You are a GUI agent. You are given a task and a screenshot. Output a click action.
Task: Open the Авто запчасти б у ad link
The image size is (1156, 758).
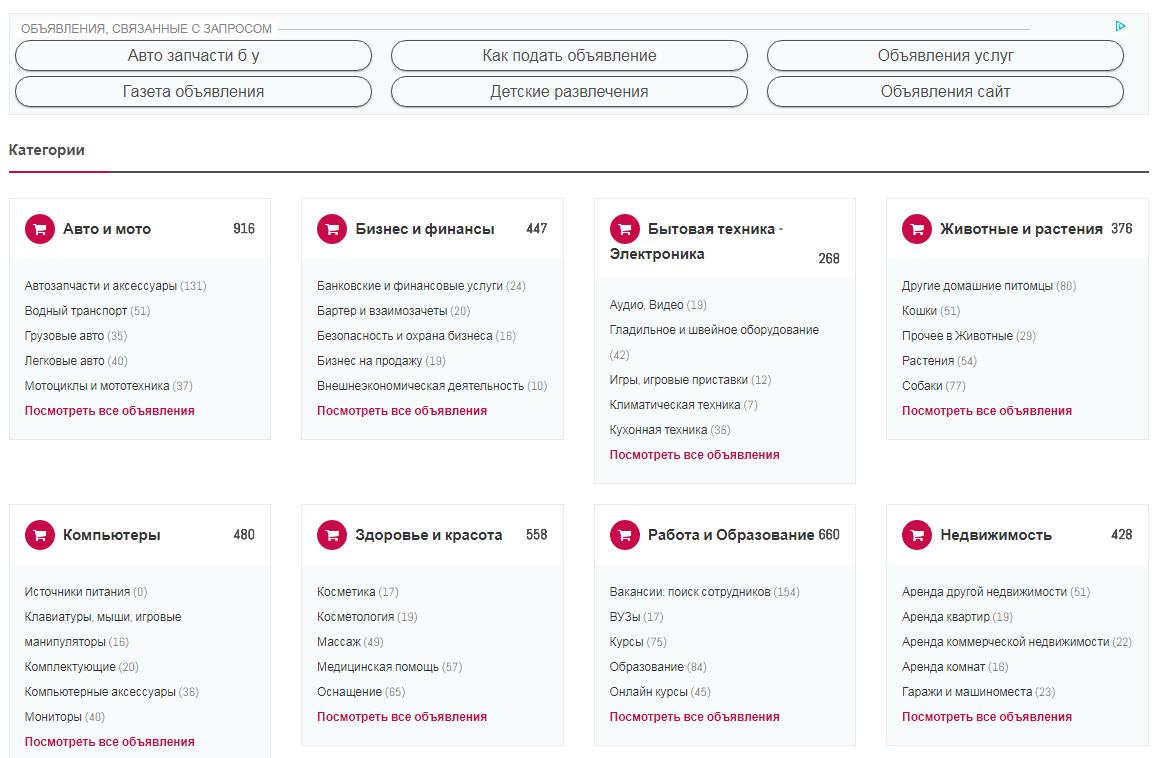193,55
